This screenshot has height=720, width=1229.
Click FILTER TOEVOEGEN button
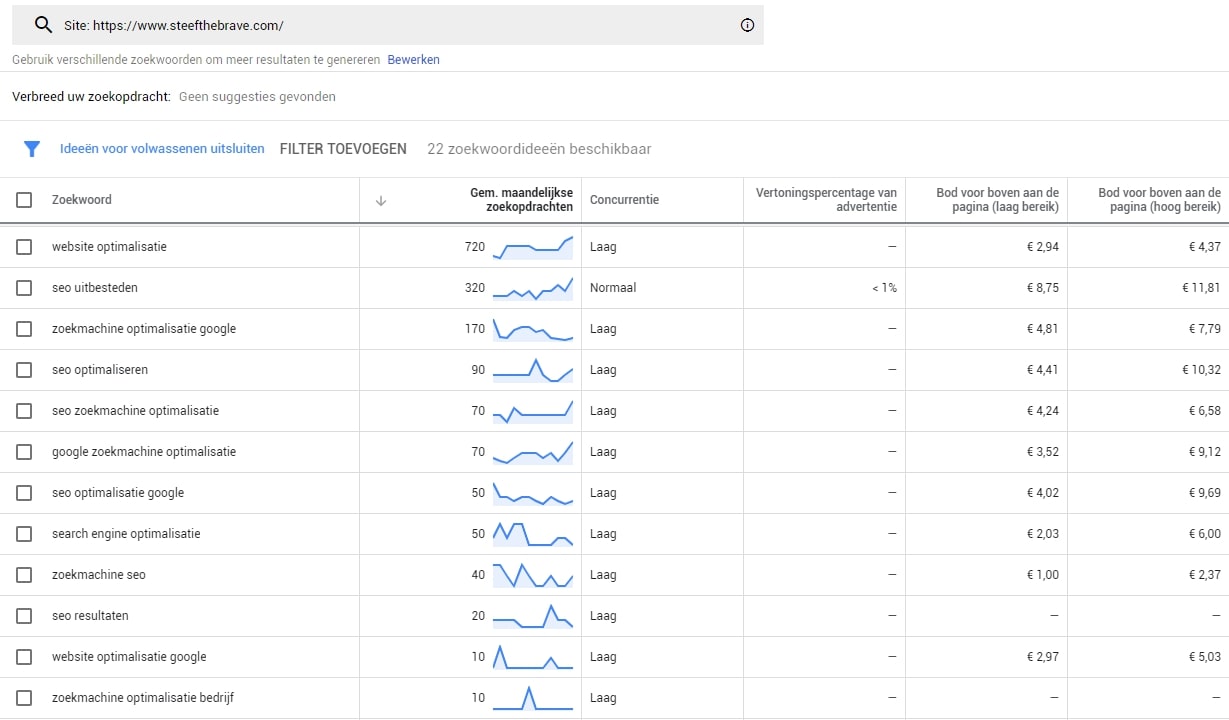click(x=343, y=149)
